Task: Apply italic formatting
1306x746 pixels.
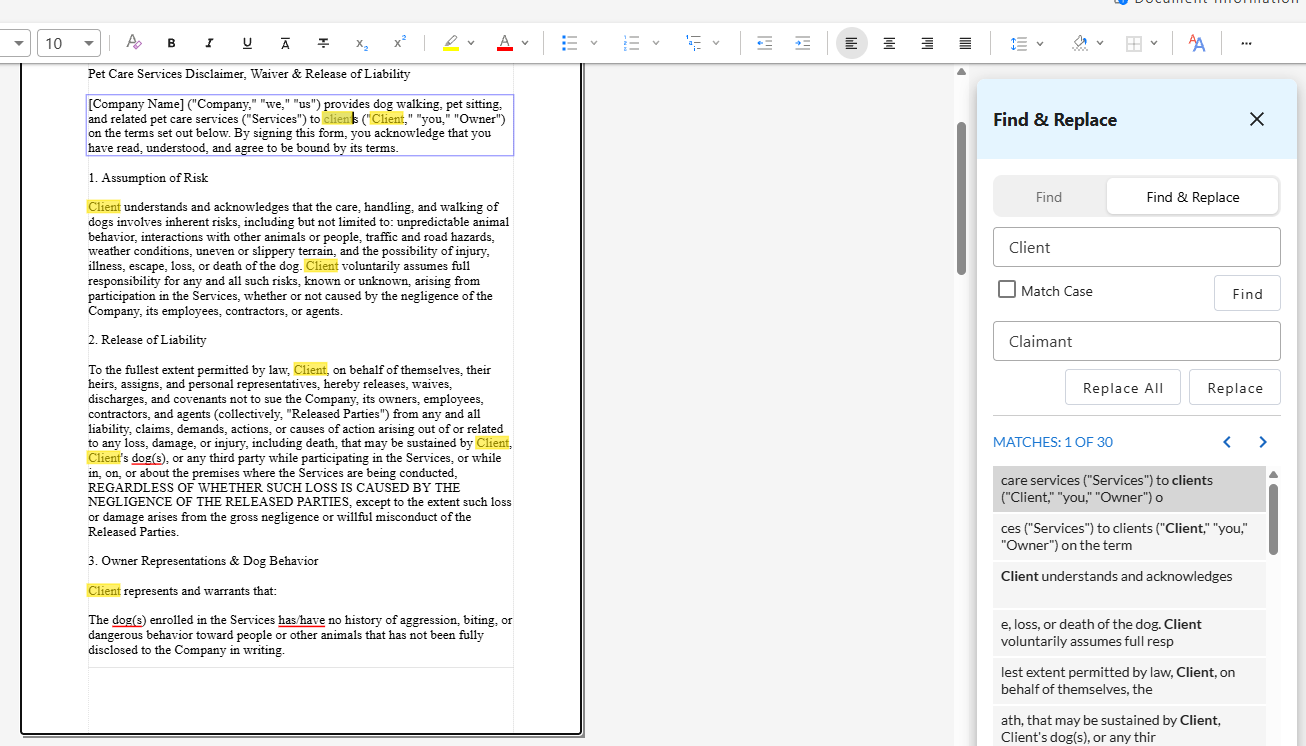Action: click(x=209, y=43)
